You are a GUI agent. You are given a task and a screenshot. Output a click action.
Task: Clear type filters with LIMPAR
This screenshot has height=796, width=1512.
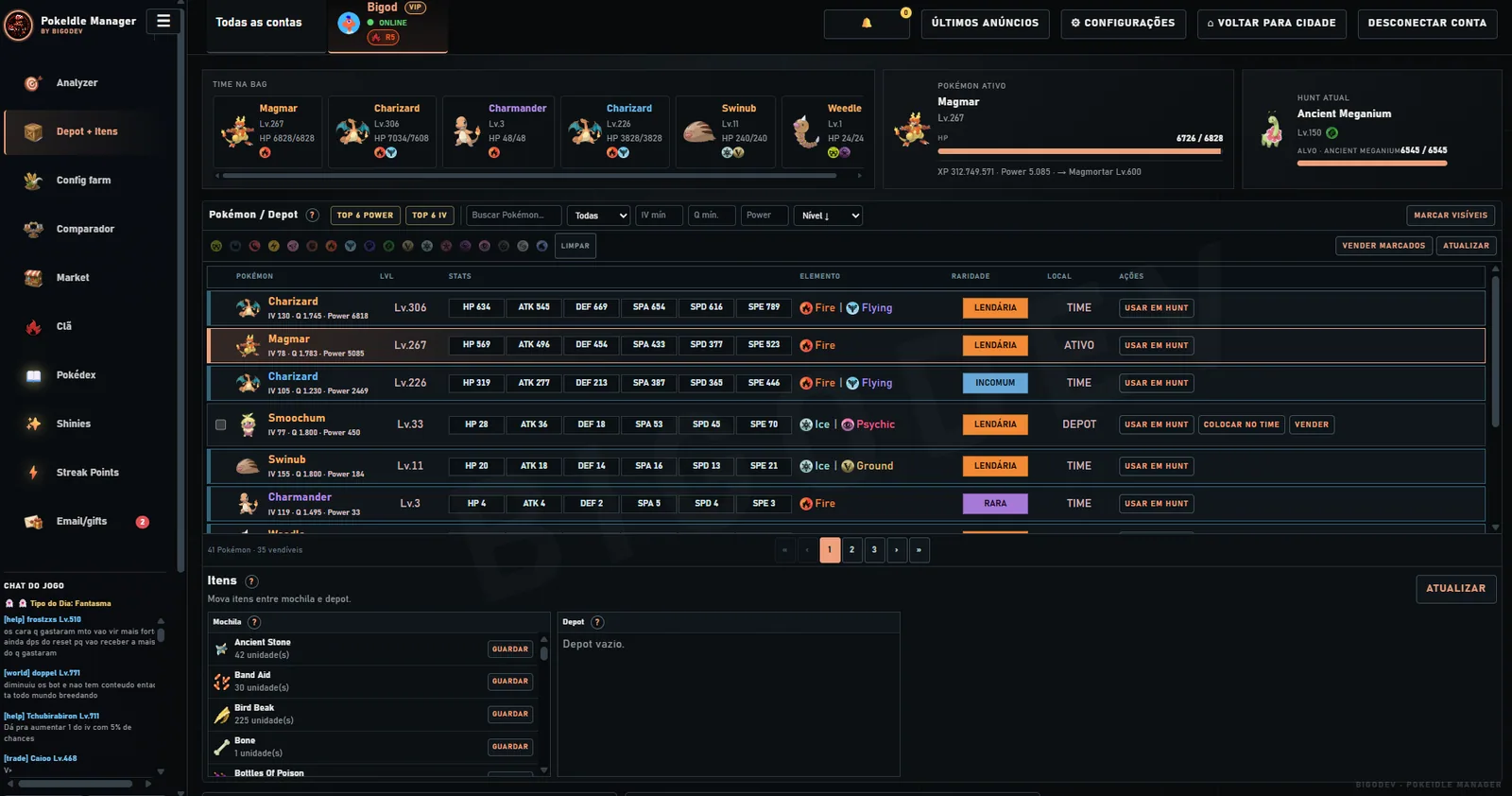tap(575, 246)
